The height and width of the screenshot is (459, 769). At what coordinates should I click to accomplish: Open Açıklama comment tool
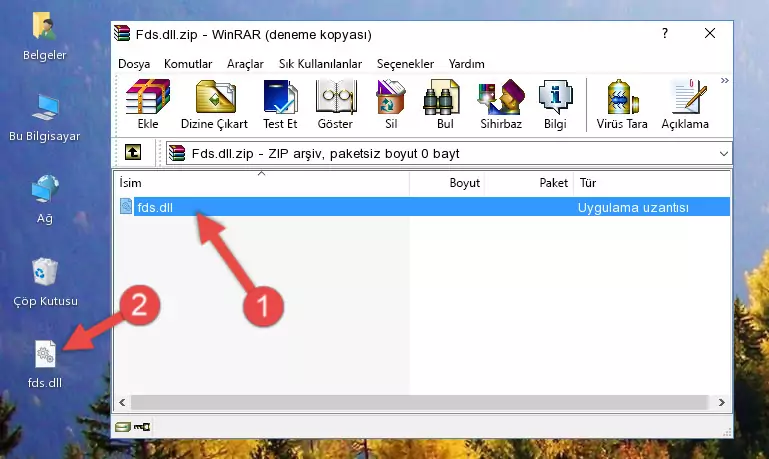(685, 104)
